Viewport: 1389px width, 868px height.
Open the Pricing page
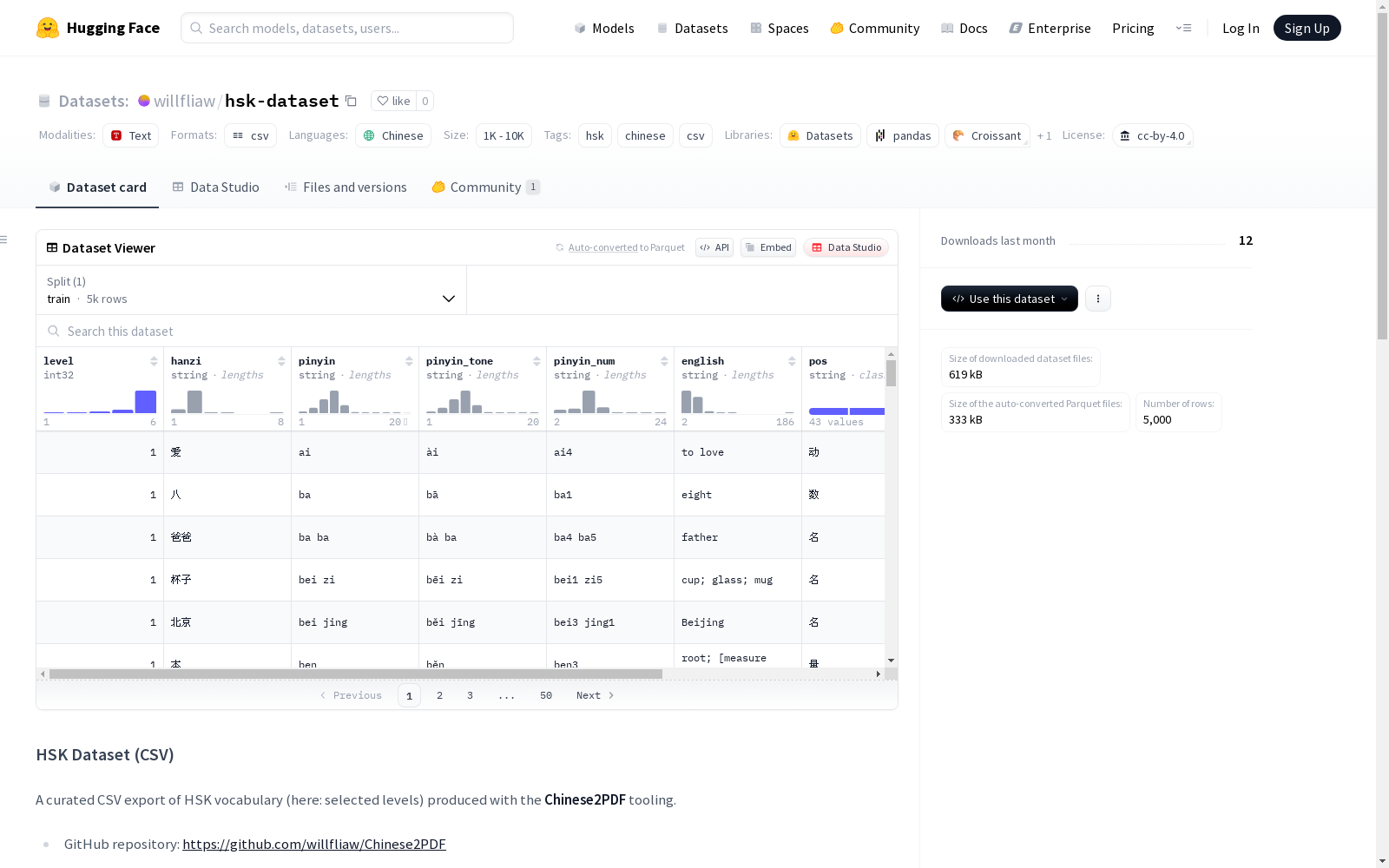point(1133,28)
